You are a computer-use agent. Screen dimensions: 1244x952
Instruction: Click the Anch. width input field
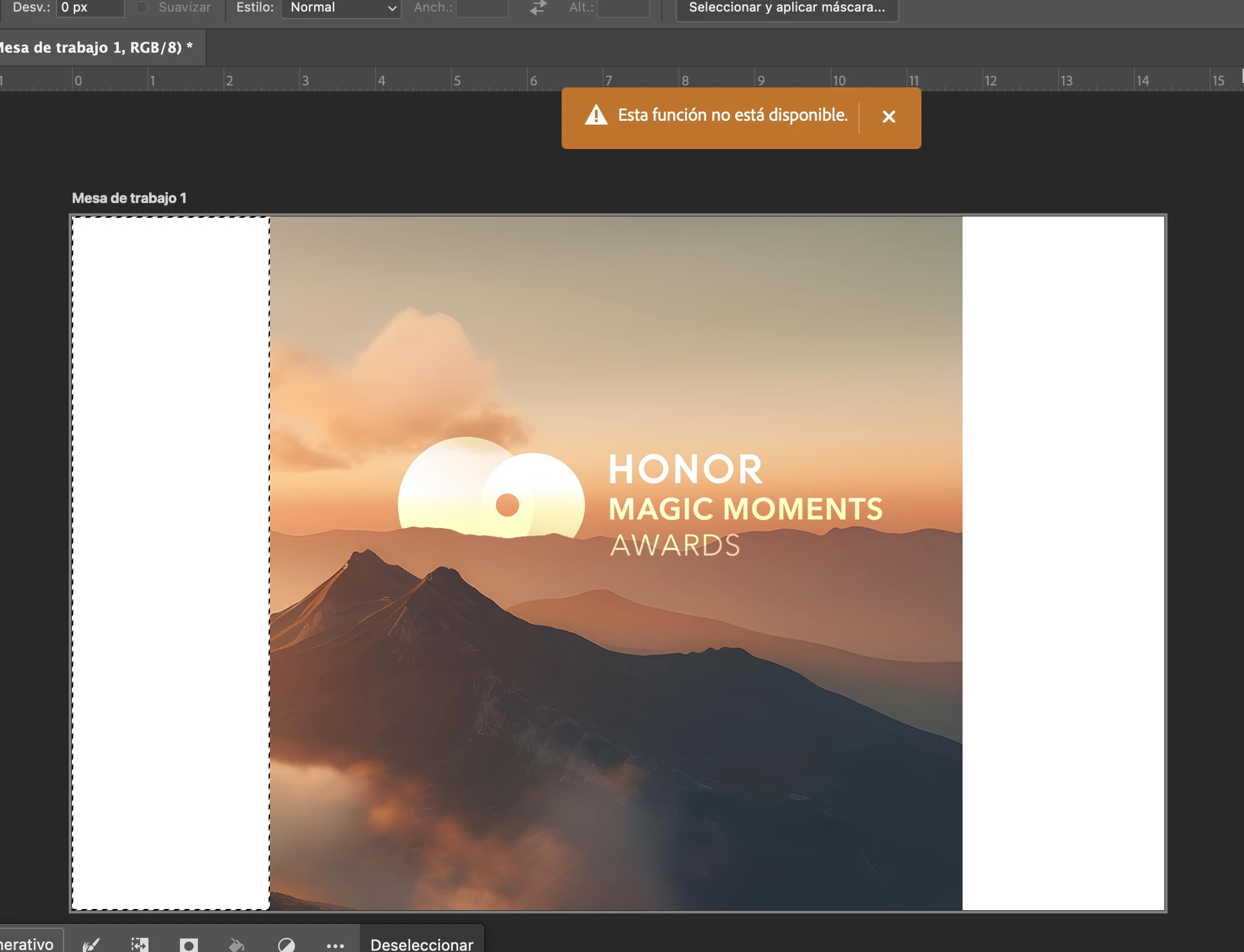(x=482, y=8)
